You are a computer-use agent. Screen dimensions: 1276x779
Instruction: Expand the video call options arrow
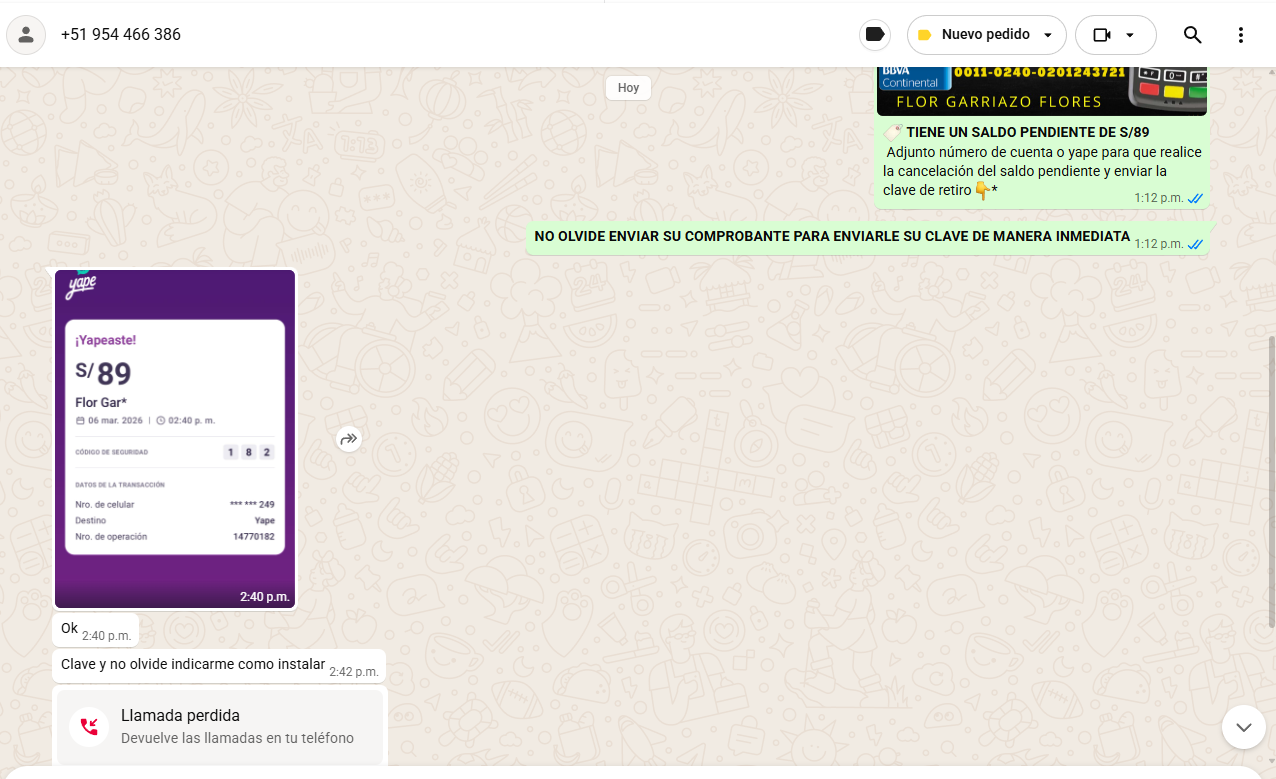(1130, 35)
